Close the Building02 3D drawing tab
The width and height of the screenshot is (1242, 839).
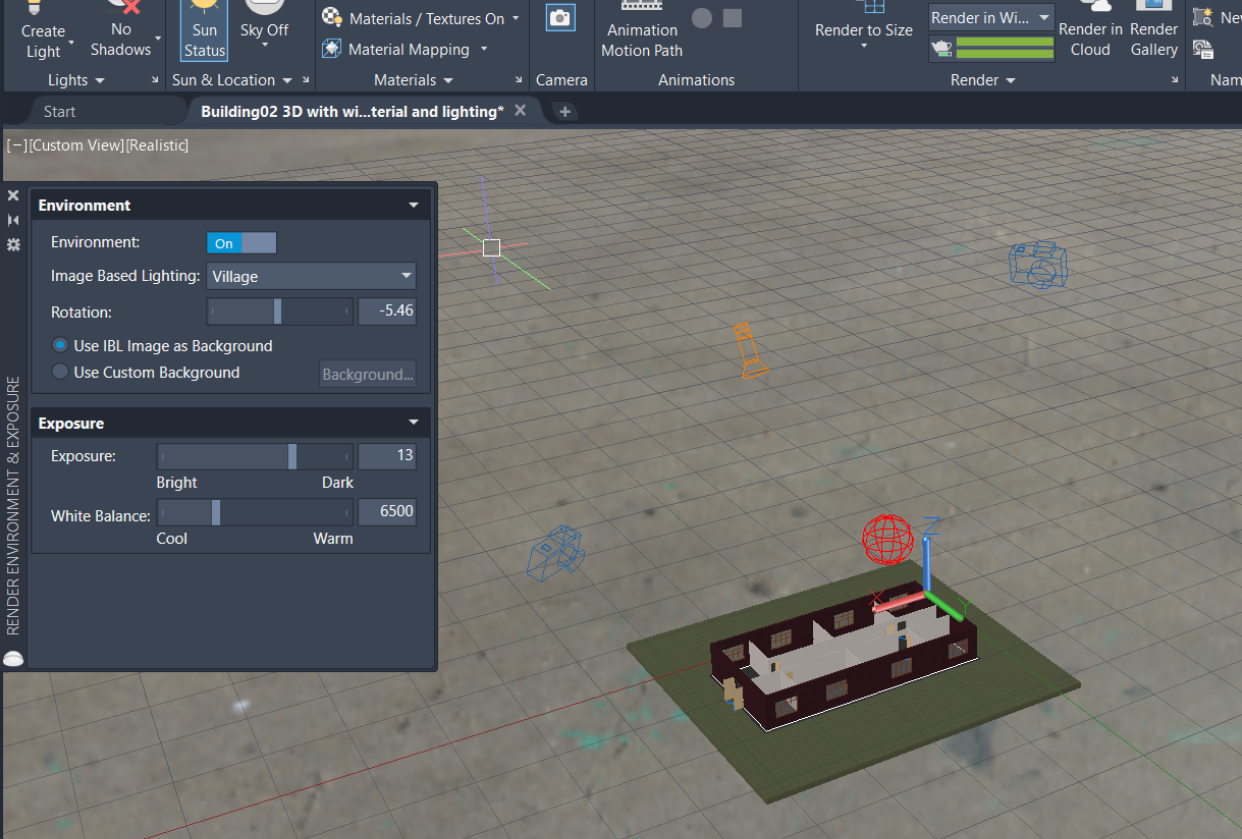519,110
